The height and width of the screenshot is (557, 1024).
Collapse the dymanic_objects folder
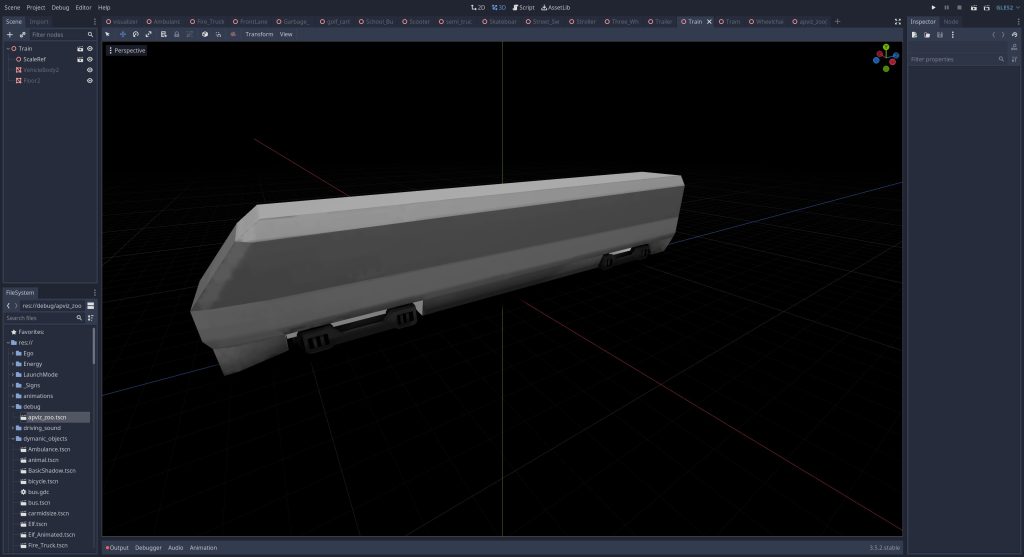click(x=13, y=438)
